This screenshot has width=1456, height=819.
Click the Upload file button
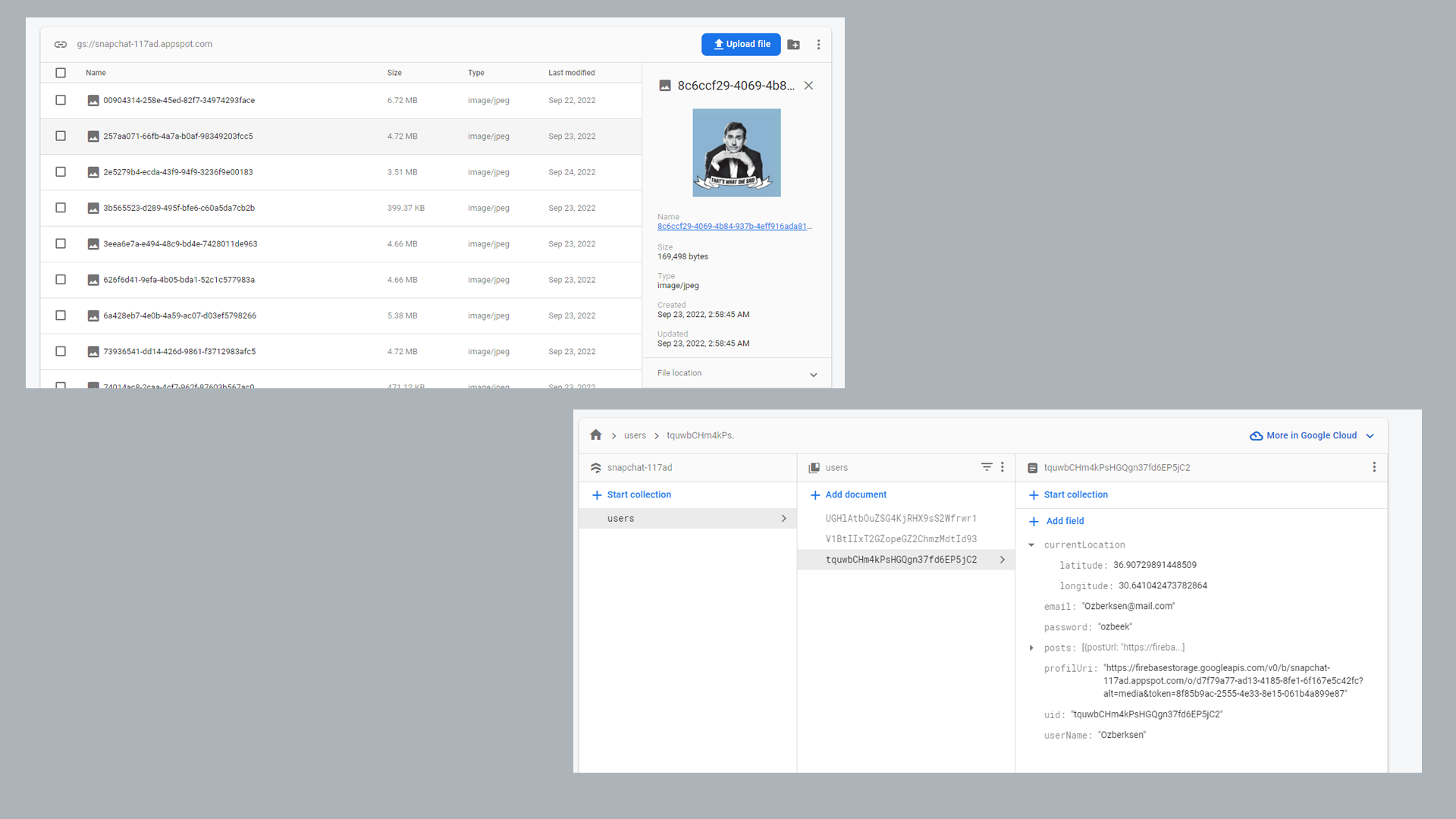point(741,44)
